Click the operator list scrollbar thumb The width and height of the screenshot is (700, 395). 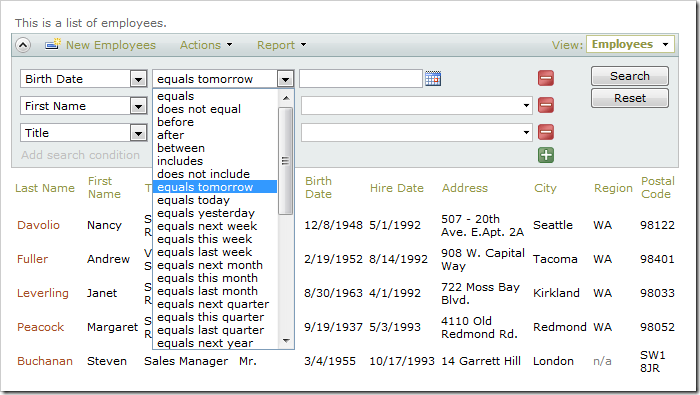pyautogui.click(x=285, y=161)
